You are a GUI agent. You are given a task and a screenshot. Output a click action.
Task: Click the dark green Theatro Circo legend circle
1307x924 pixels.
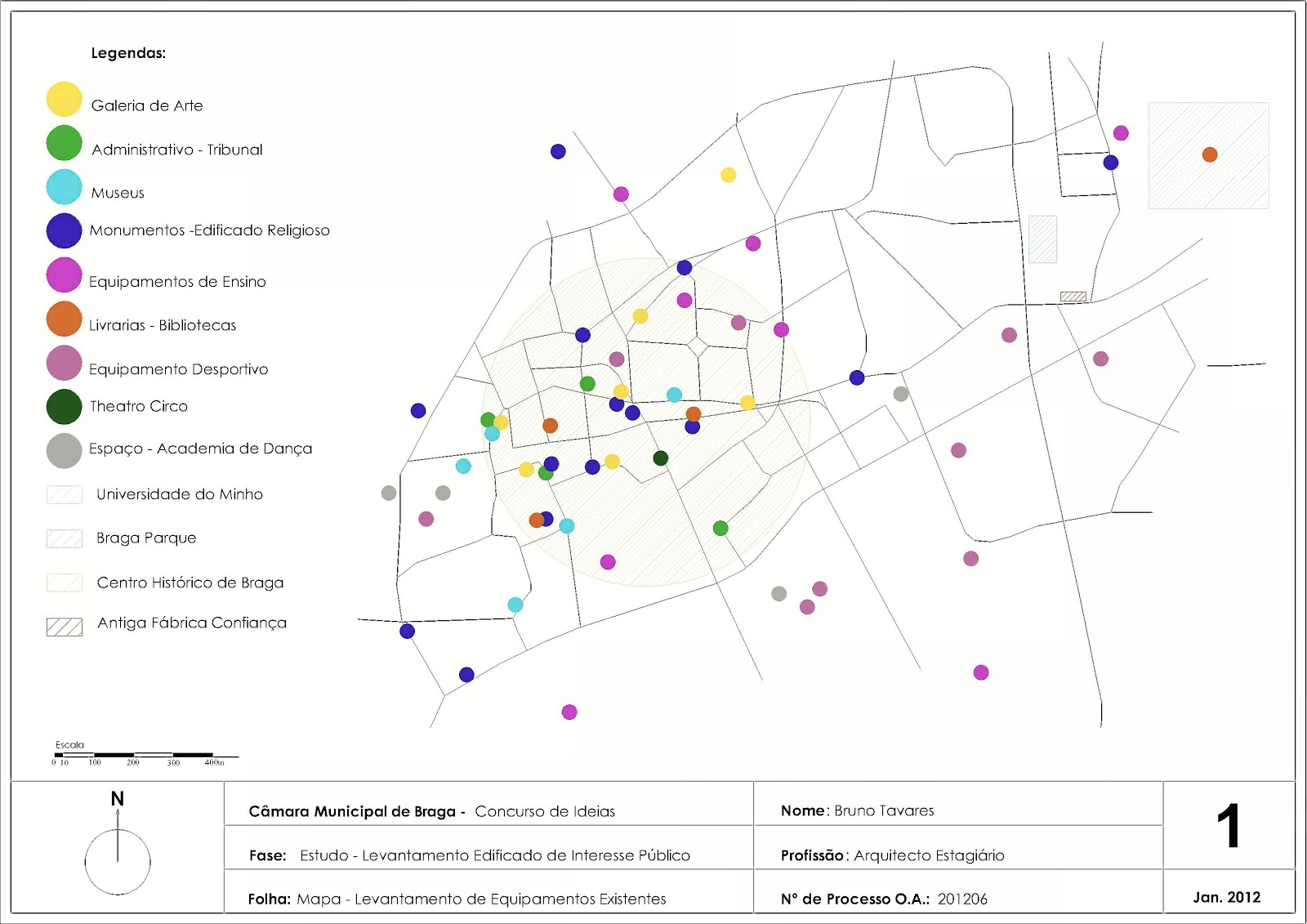click(x=64, y=407)
